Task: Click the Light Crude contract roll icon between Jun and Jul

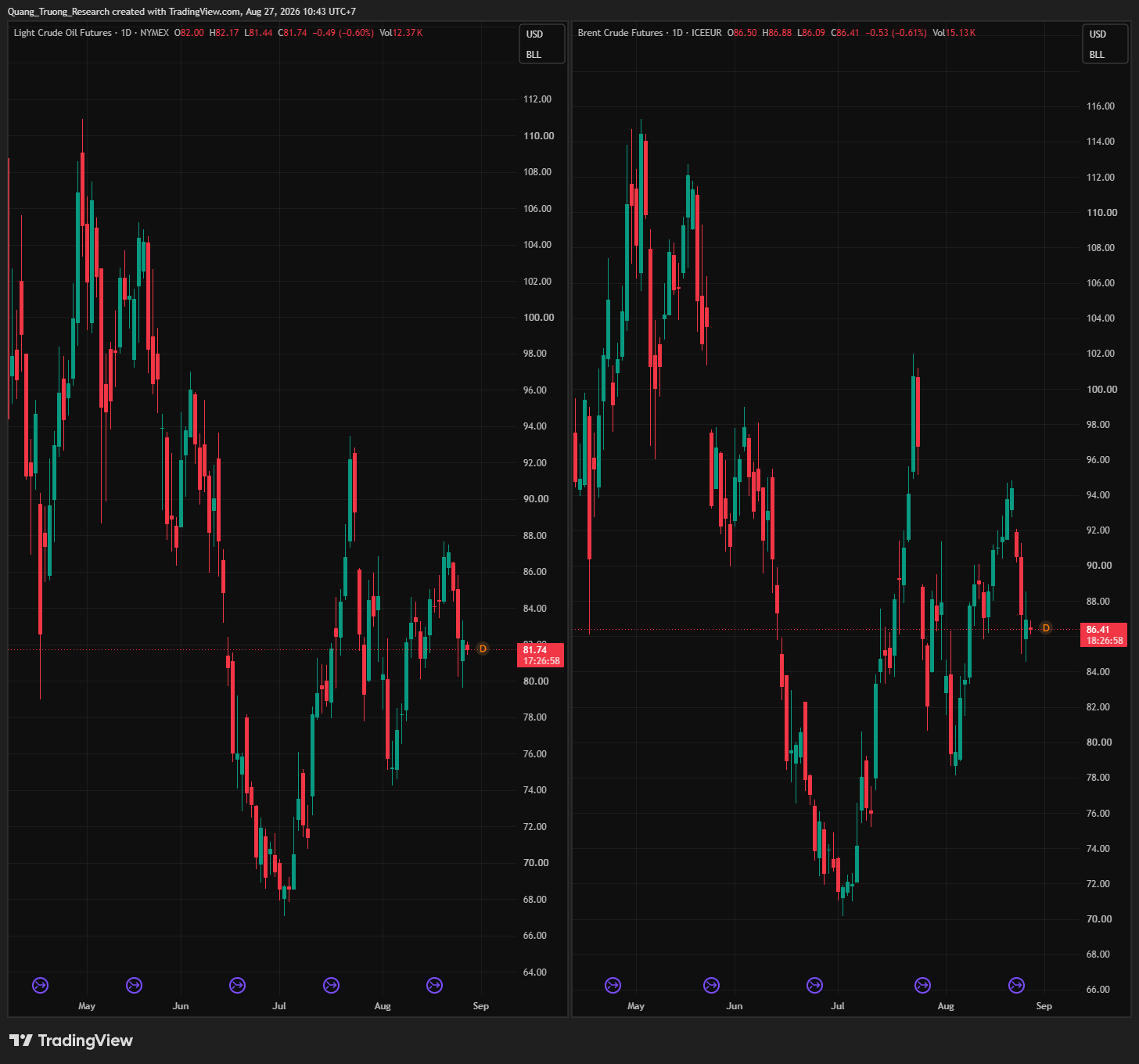Action: click(x=237, y=985)
